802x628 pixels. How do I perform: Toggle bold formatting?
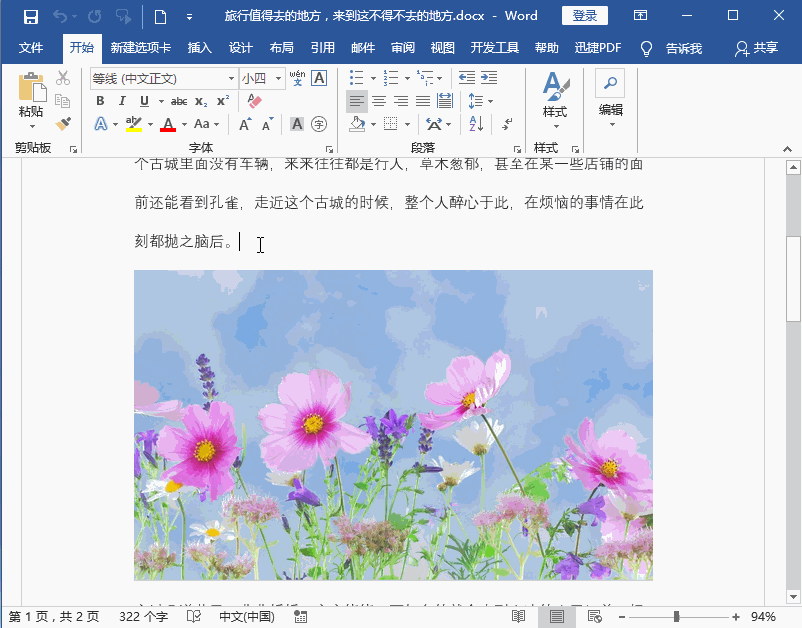[100, 101]
